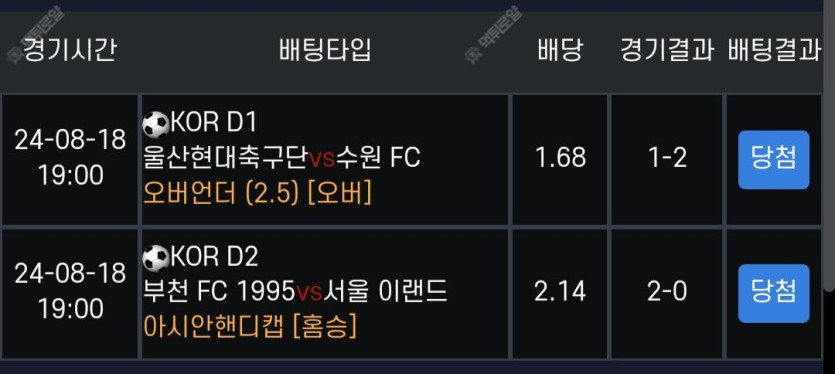Click the 오버언더 (2.5) [오버] bet type
This screenshot has width=835, height=374.
pos(257,194)
